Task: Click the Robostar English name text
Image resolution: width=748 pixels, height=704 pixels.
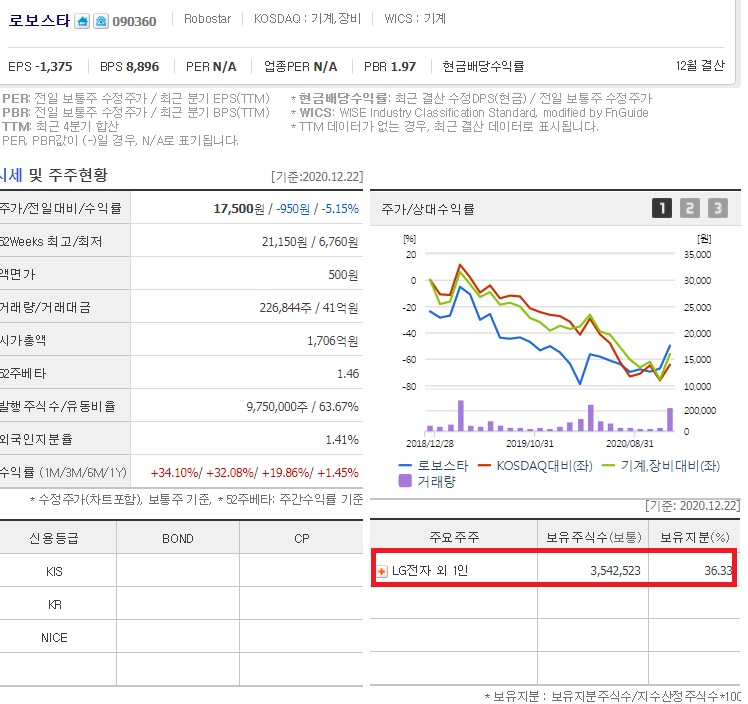Action: tap(208, 19)
